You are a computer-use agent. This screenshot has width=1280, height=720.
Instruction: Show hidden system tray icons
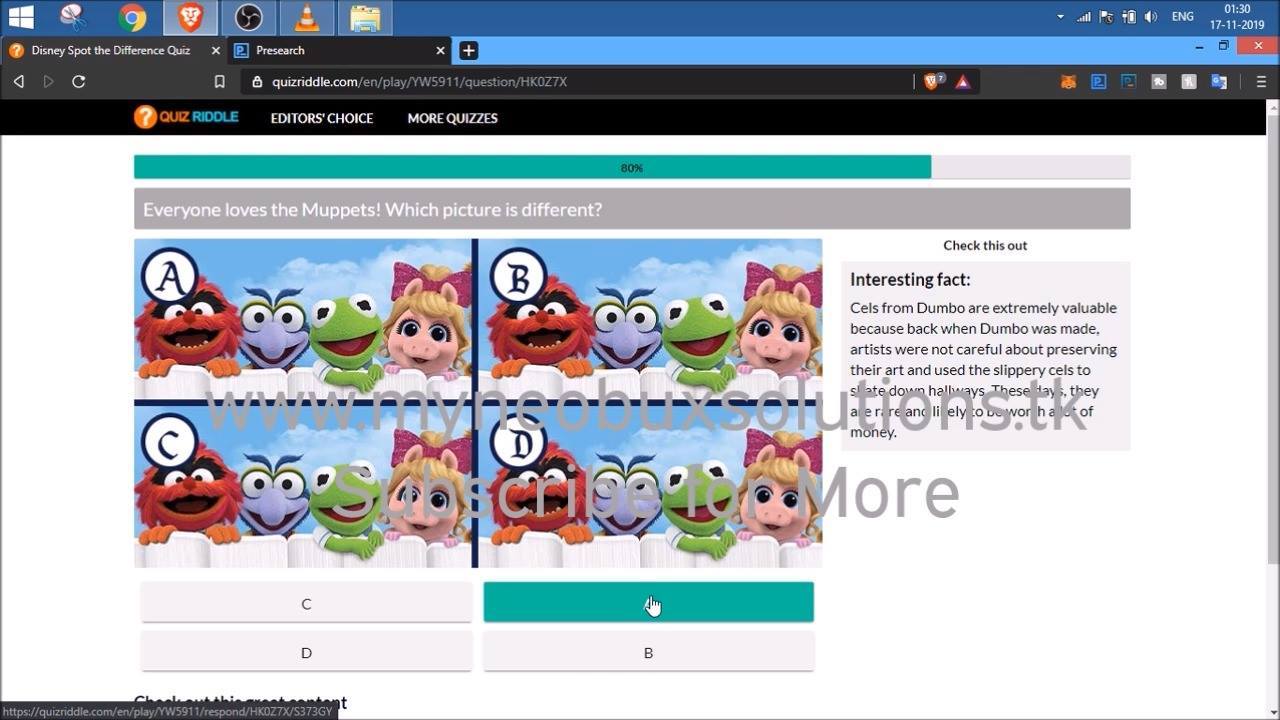coord(1060,17)
